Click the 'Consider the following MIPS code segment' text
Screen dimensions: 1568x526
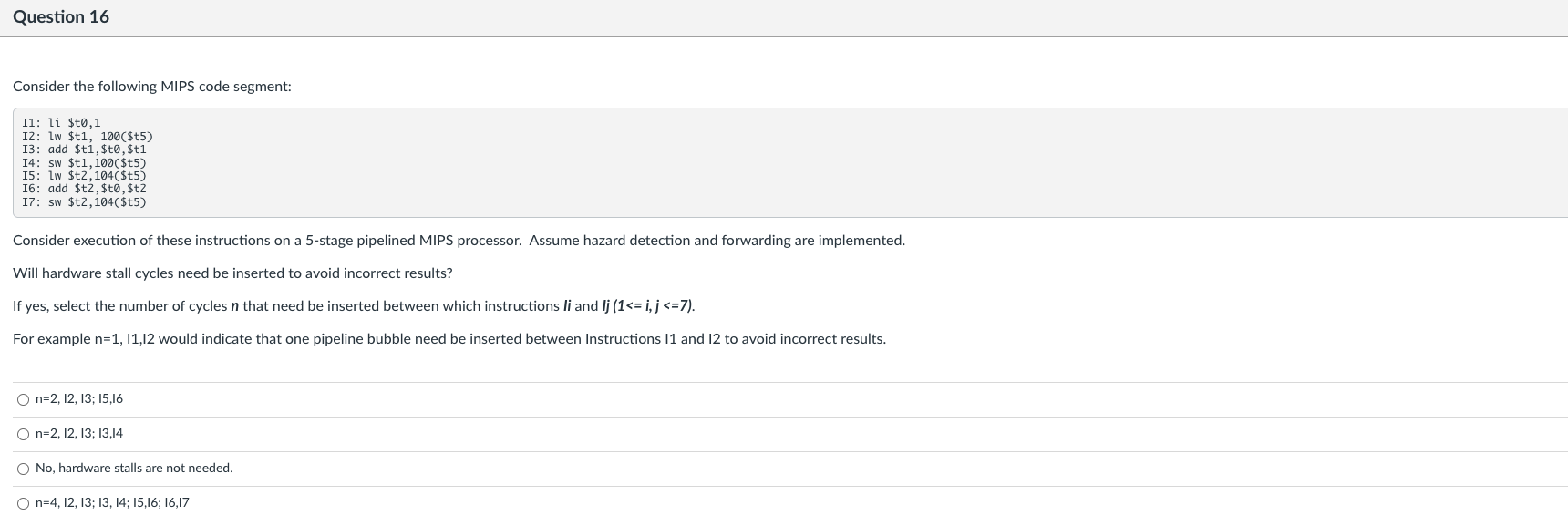(152, 87)
